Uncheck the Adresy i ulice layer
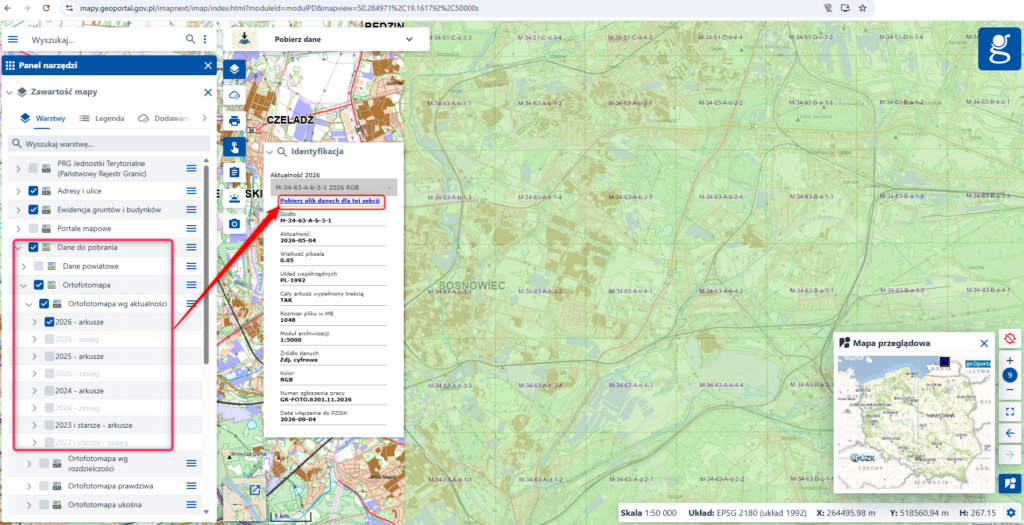Image resolution: width=1024 pixels, height=525 pixels. pyautogui.click(x=33, y=191)
